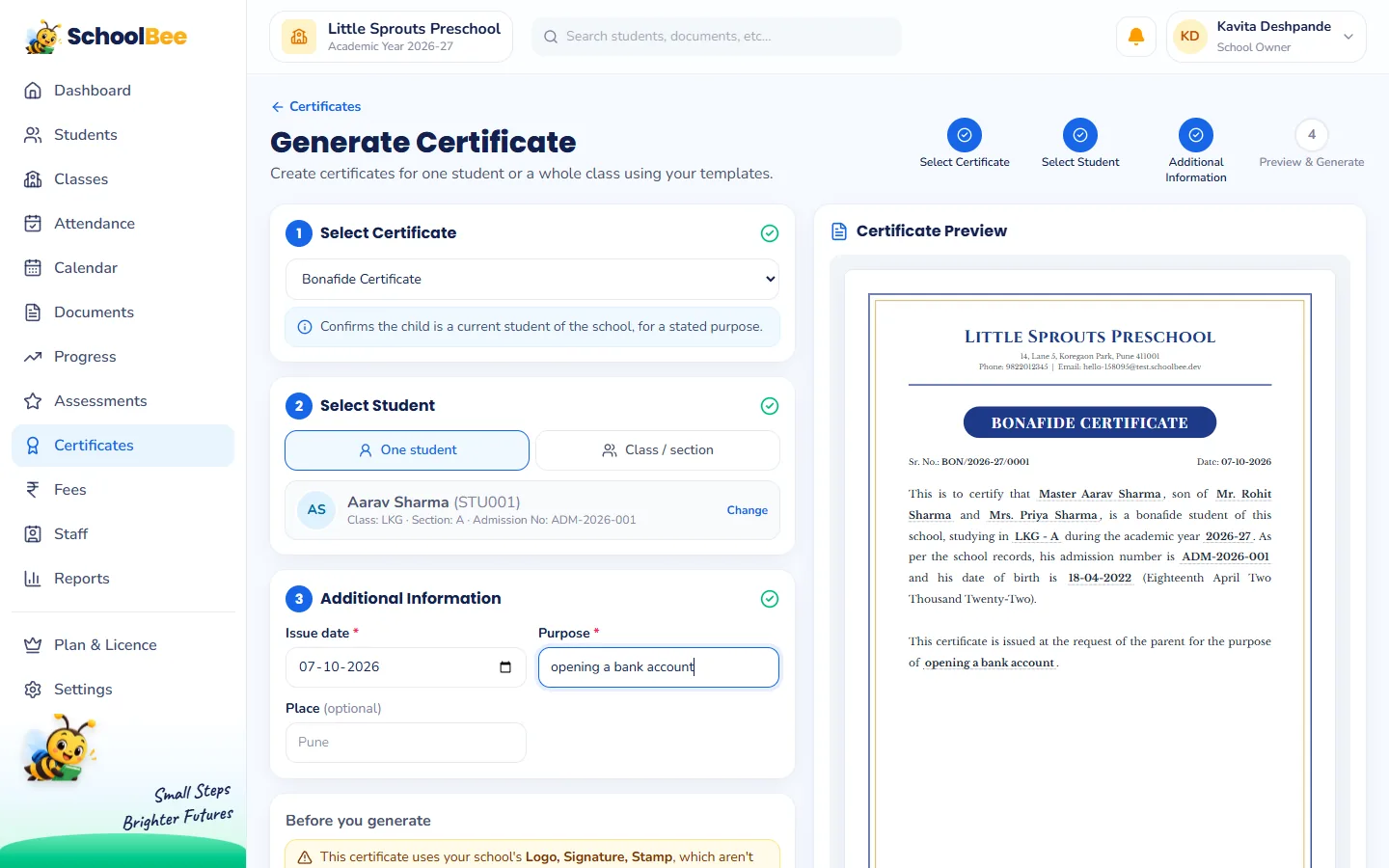The image size is (1389, 868).
Task: Click the Reports bar chart icon
Action: (33, 579)
